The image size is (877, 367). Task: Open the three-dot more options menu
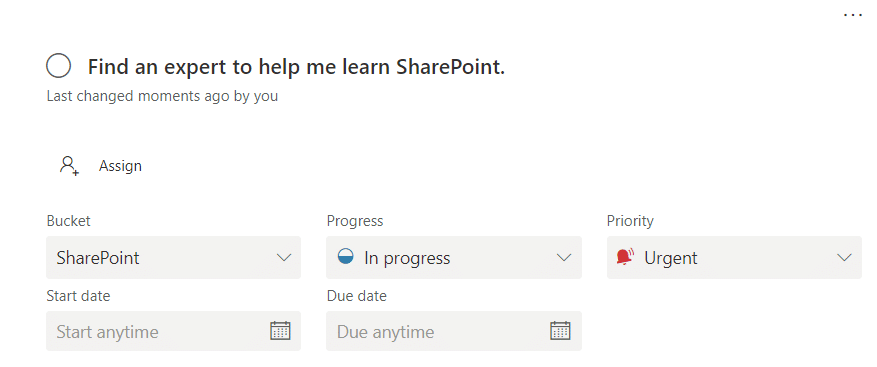pyautogui.click(x=852, y=15)
